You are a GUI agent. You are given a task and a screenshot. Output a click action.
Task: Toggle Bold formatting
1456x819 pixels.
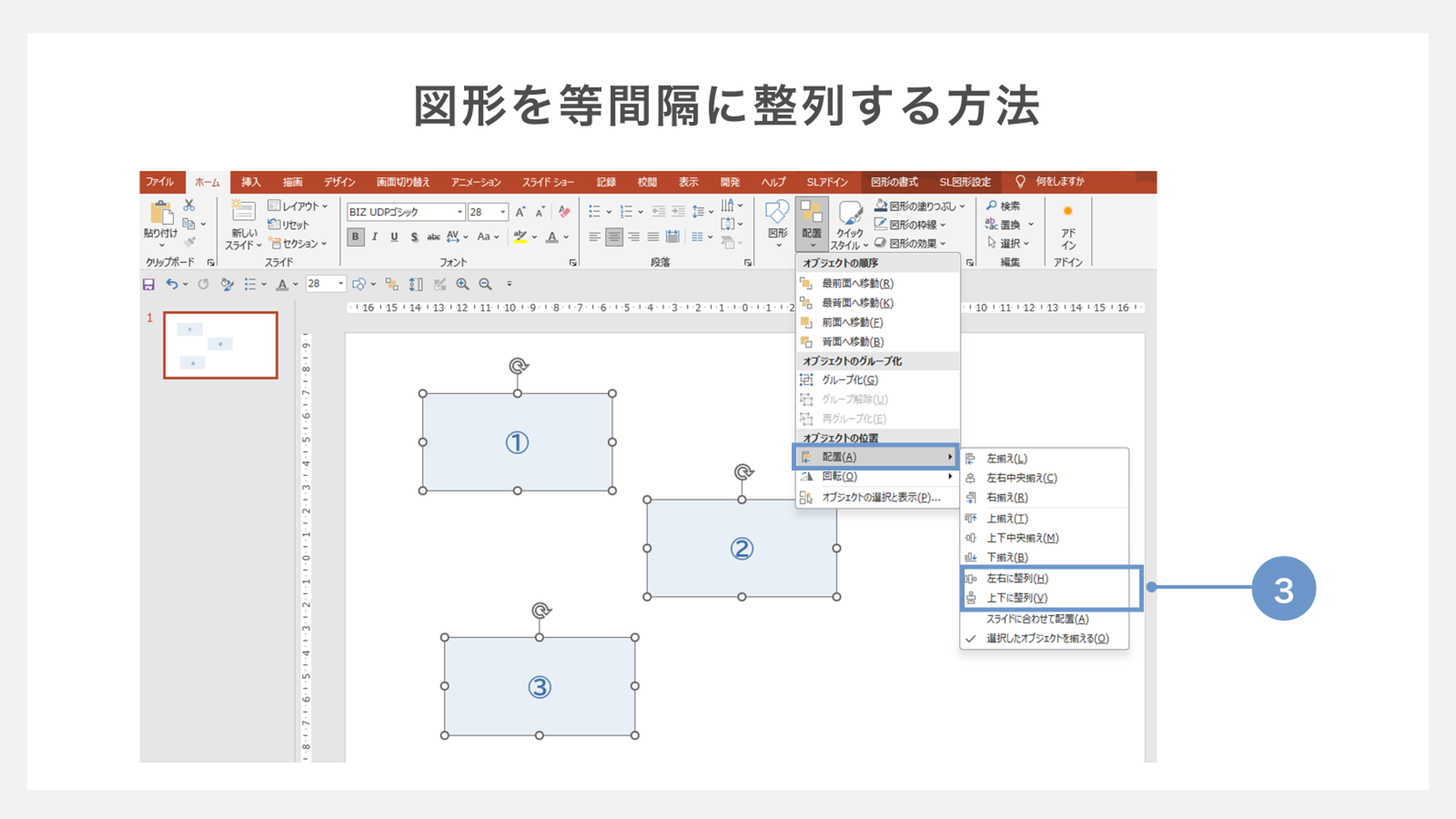355,237
